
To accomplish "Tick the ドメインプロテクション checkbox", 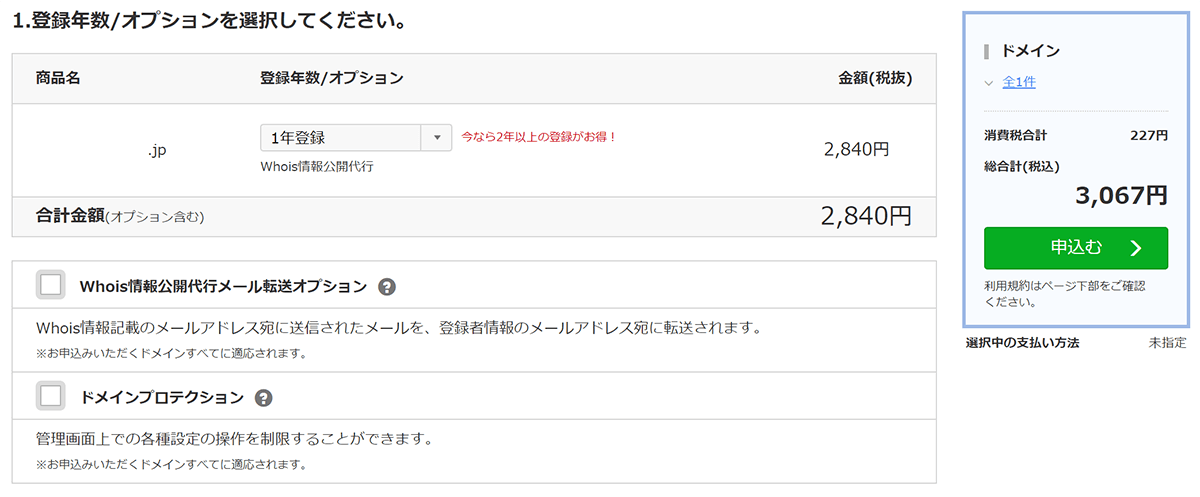I will pos(51,396).
